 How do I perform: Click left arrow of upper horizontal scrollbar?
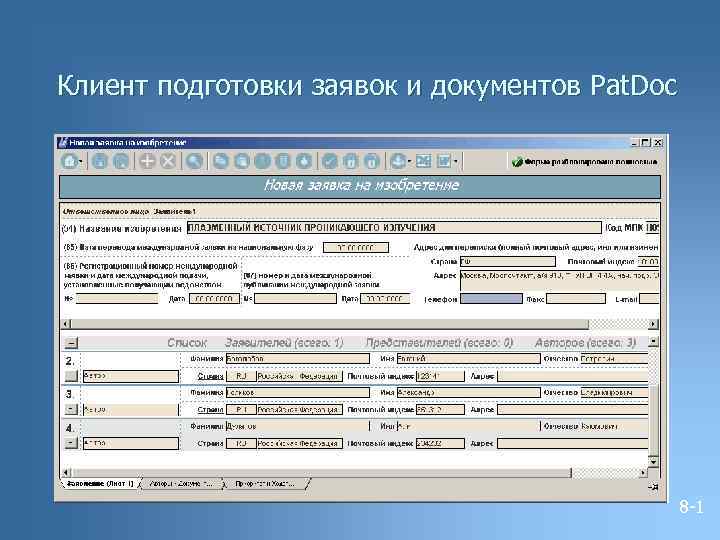click(66, 324)
